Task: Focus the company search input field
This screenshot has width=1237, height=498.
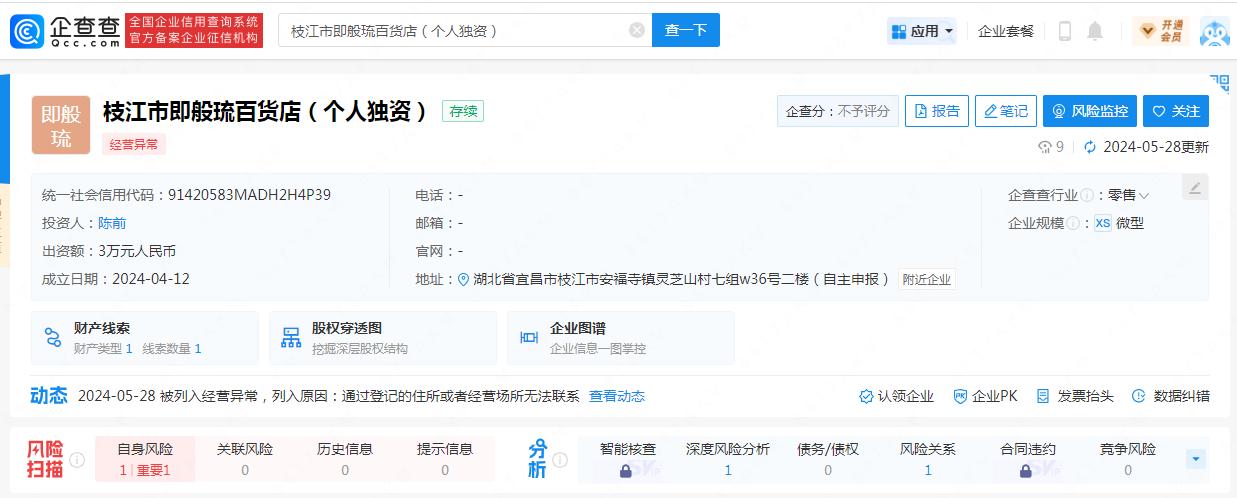Action: click(465, 30)
